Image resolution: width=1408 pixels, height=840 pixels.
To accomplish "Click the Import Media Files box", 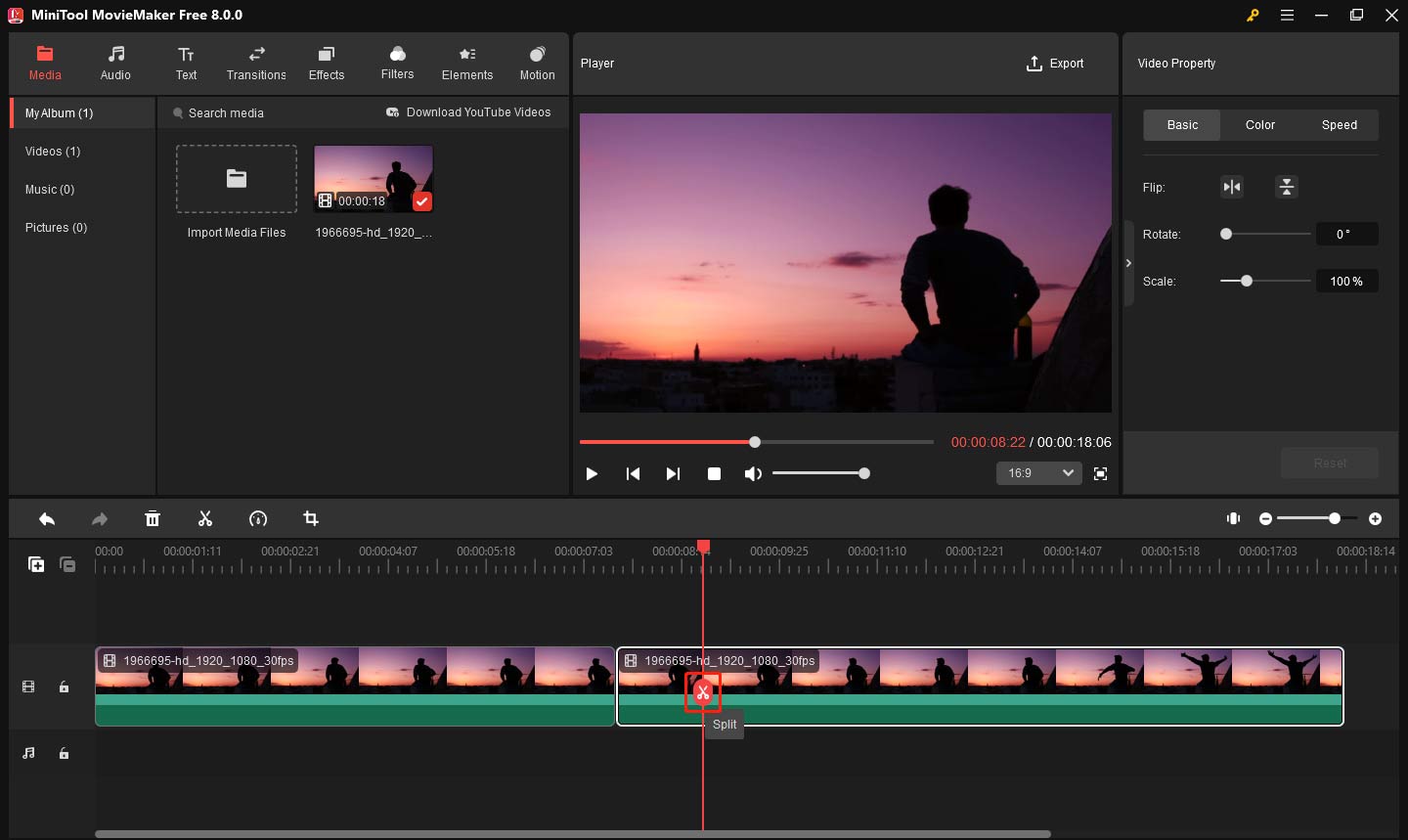I will [237, 179].
